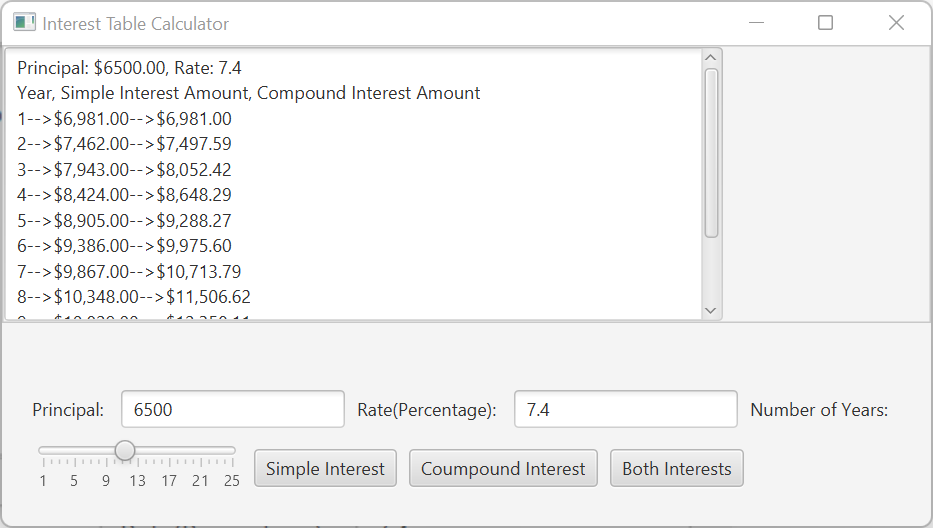This screenshot has height=528, width=933.
Task: Set years slider at the 25 tick
Action: [x=232, y=451]
